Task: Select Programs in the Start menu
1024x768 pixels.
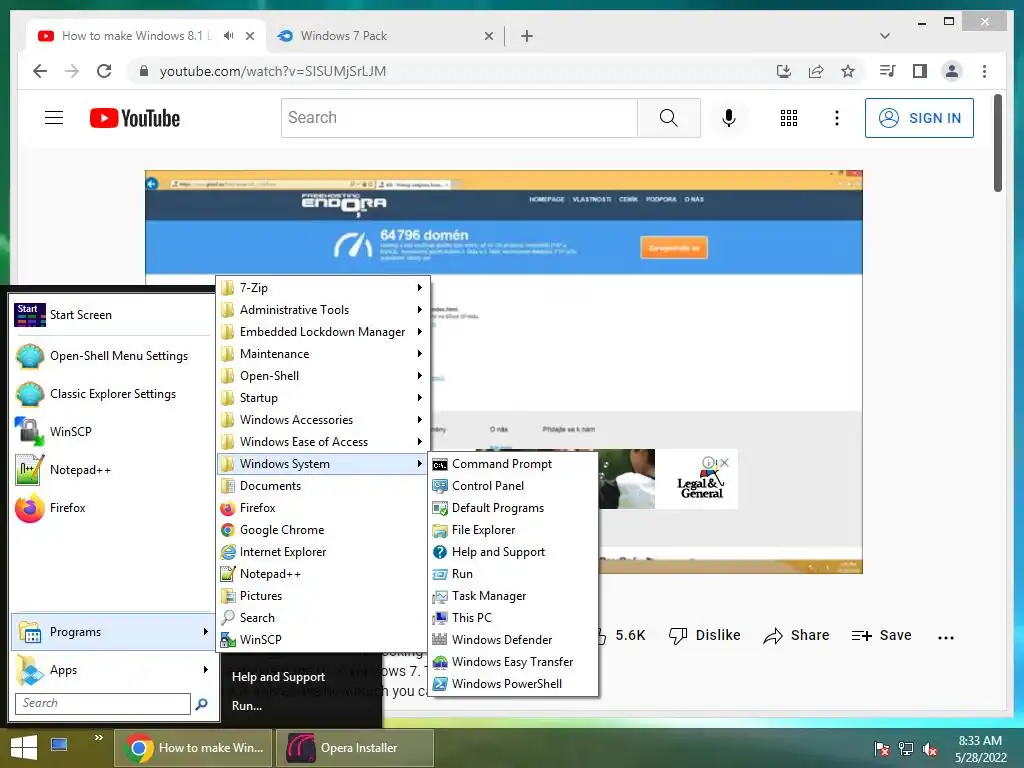Action: click(112, 632)
